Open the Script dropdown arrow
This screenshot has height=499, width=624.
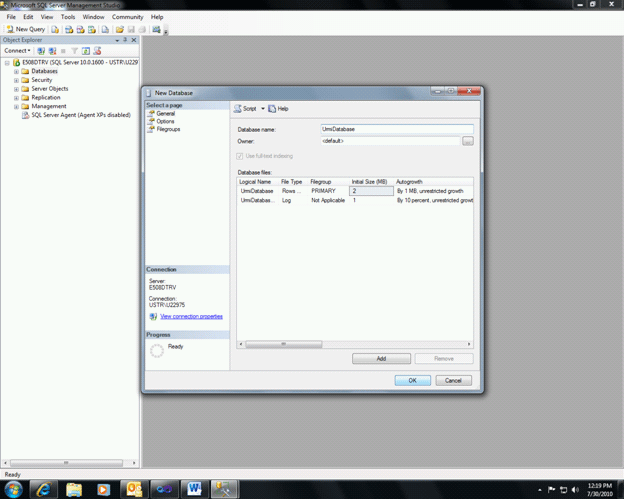tap(263, 109)
